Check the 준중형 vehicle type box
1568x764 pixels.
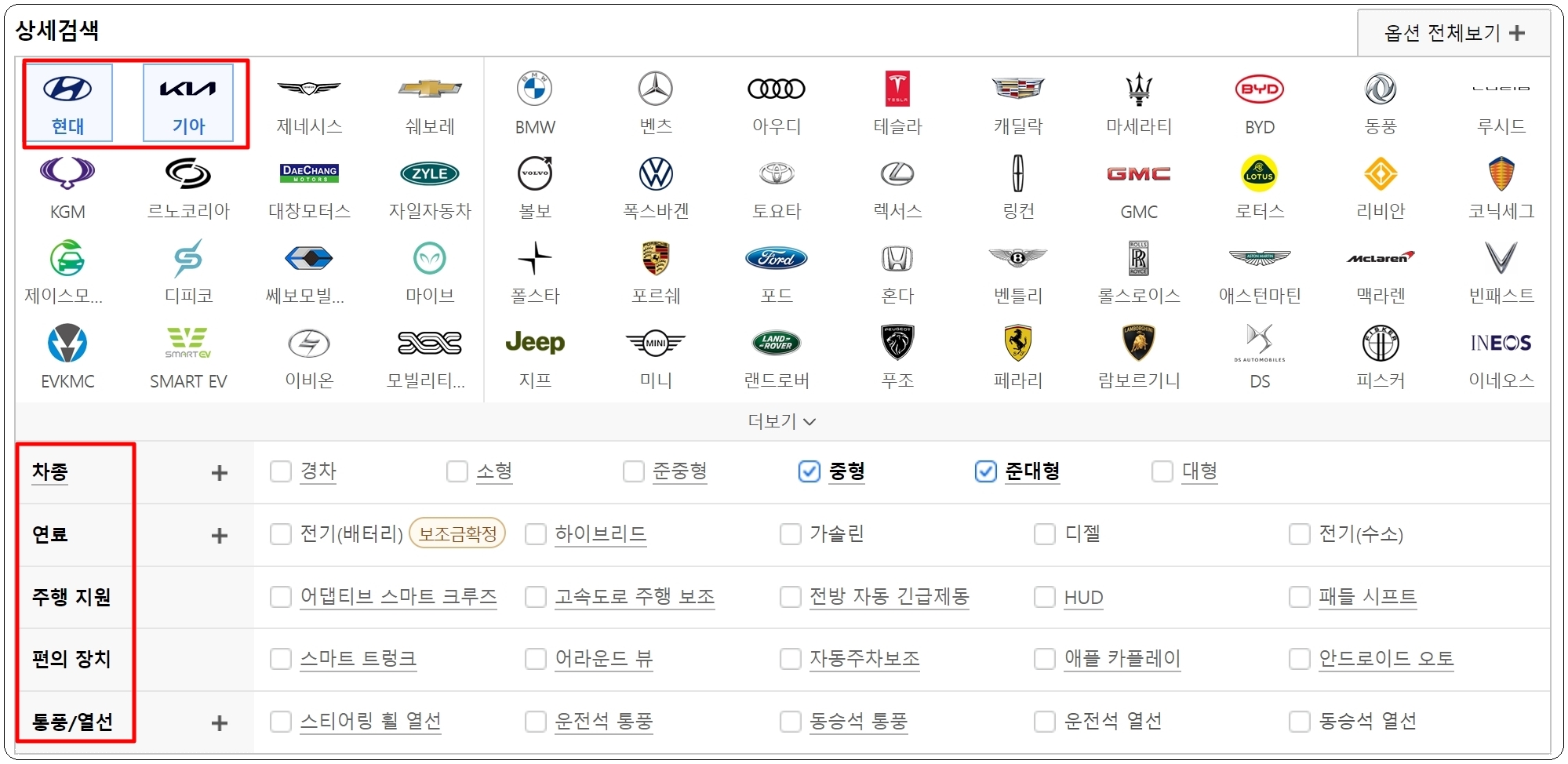tap(633, 471)
